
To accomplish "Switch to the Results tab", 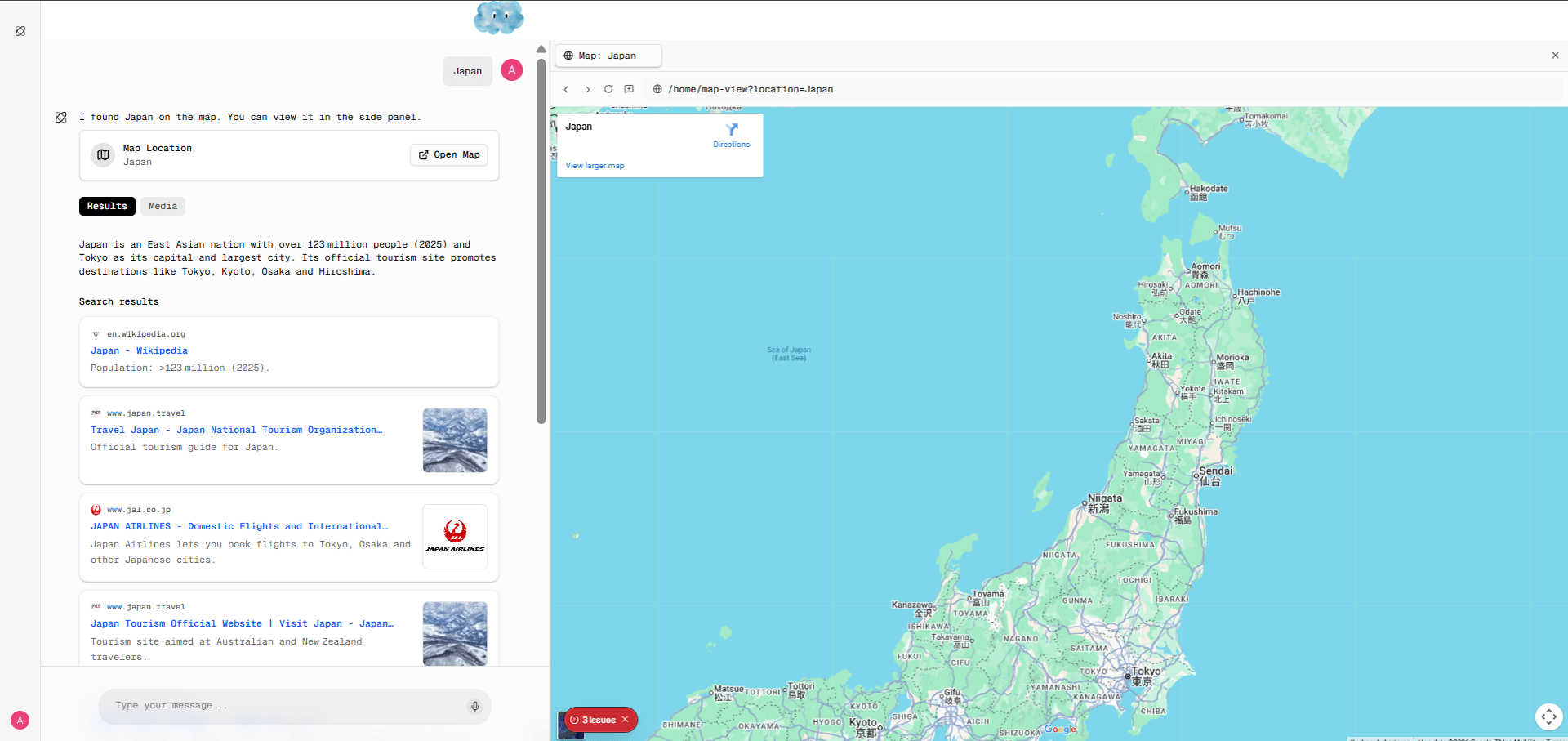I will (x=107, y=206).
